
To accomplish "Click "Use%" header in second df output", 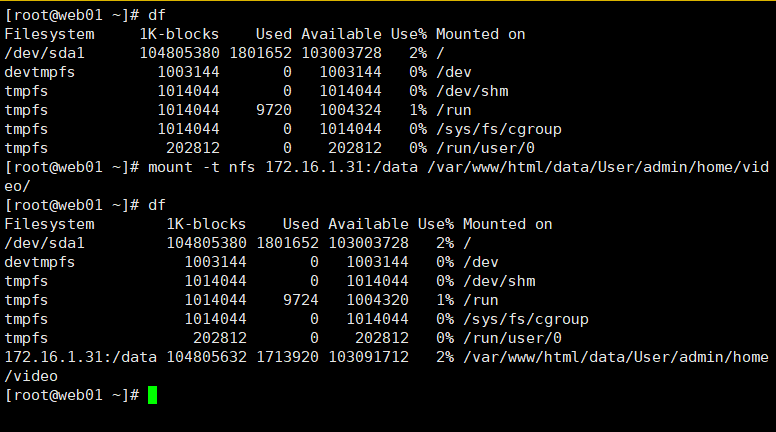I will tap(436, 224).
